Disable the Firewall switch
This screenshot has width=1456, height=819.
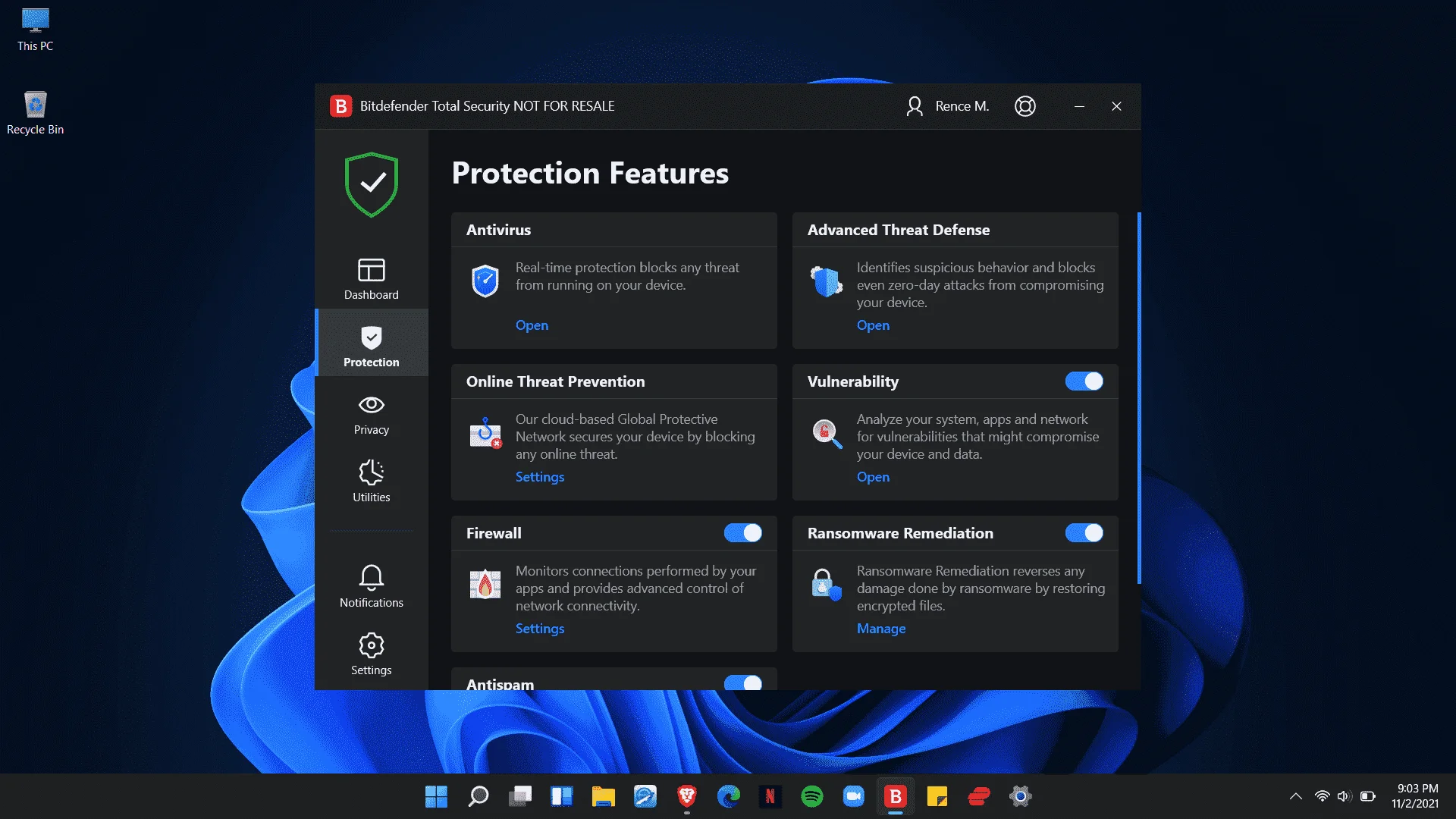(x=743, y=533)
